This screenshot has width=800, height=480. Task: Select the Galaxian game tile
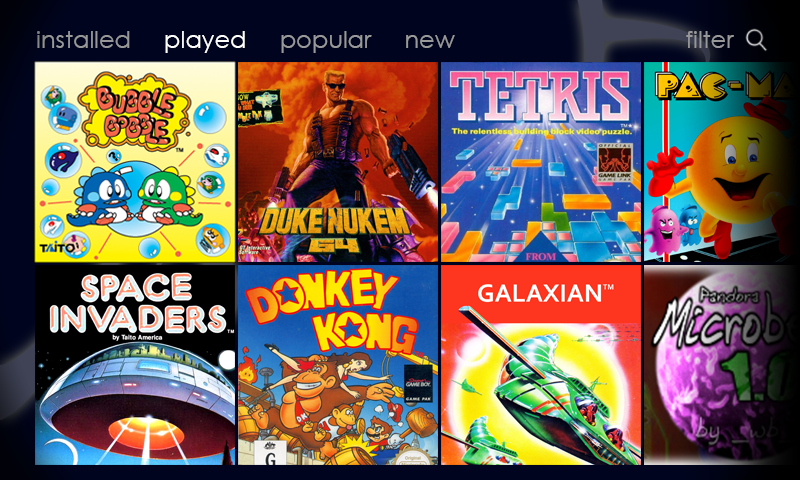click(x=541, y=365)
